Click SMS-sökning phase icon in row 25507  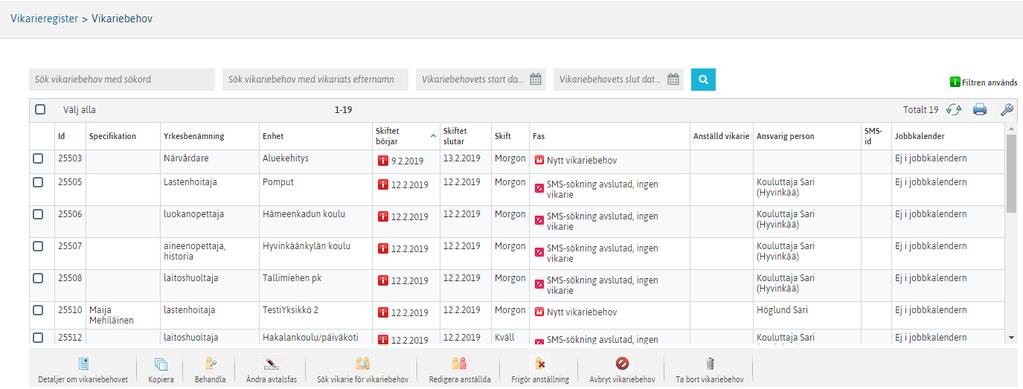point(539,253)
